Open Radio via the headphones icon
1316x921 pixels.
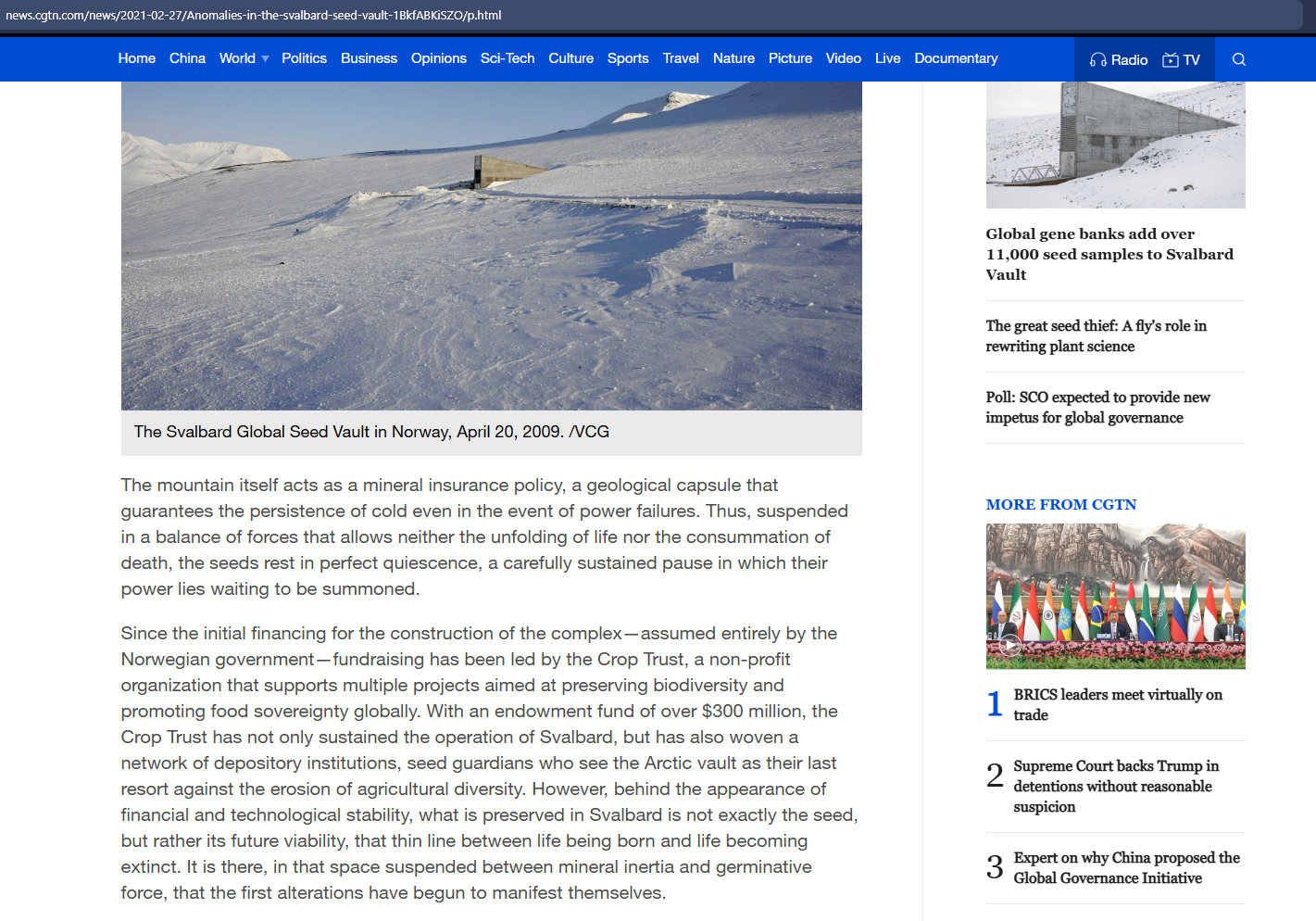(x=1098, y=59)
